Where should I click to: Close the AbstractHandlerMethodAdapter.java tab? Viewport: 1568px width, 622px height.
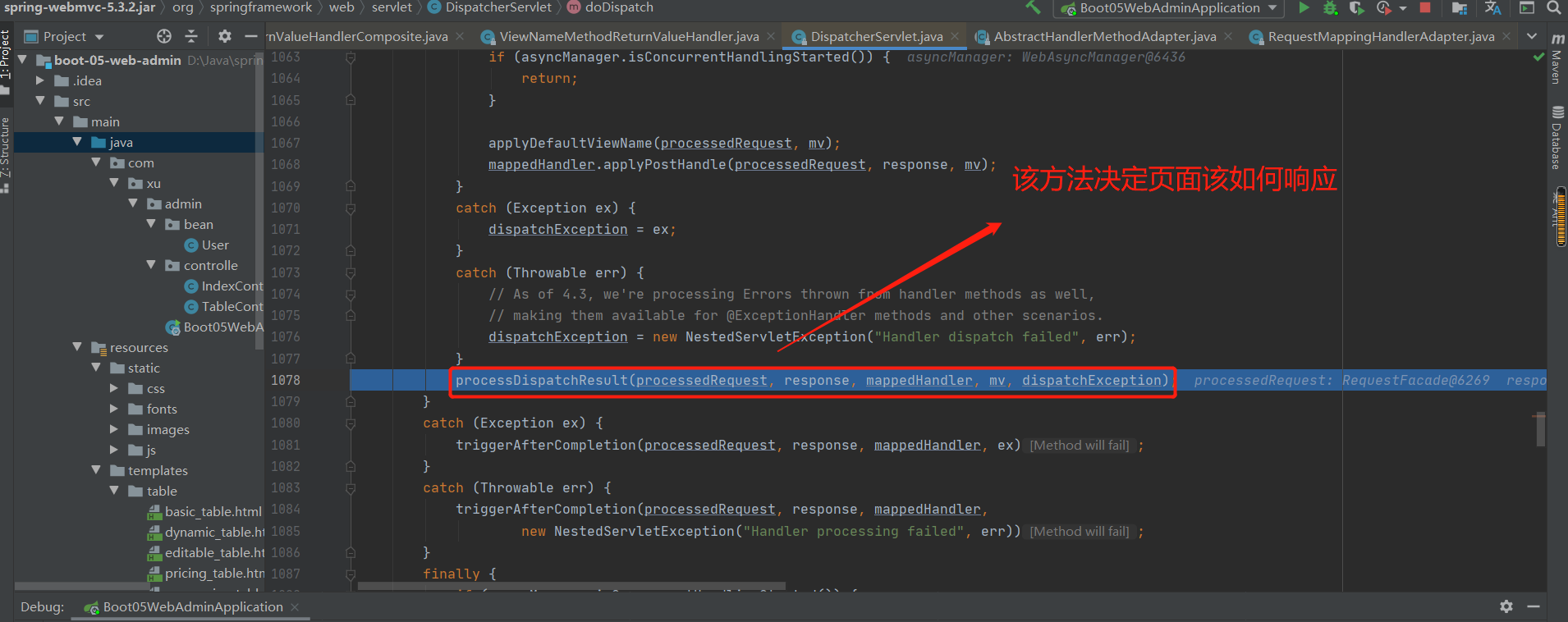pyautogui.click(x=1228, y=36)
